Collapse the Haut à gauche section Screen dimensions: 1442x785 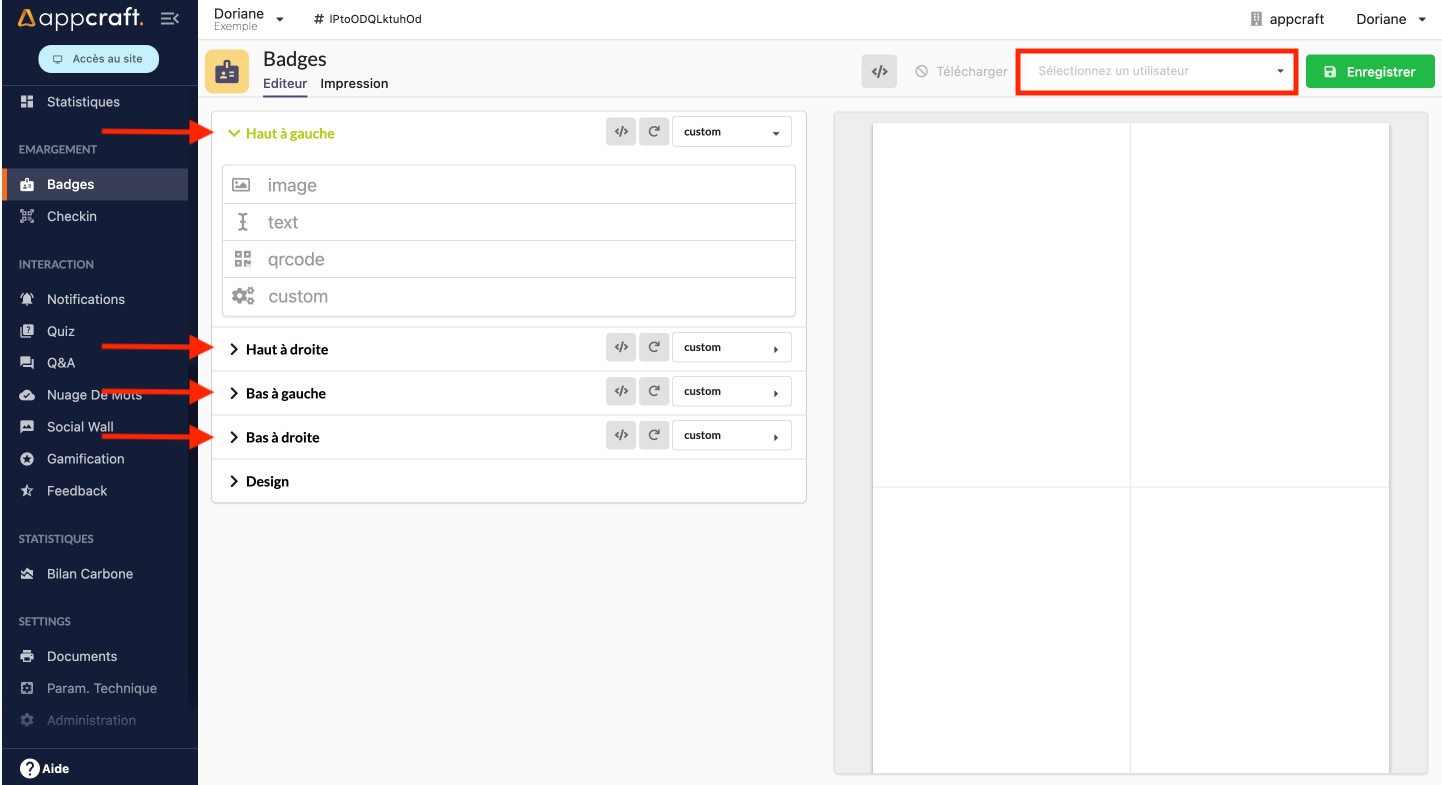(x=282, y=134)
